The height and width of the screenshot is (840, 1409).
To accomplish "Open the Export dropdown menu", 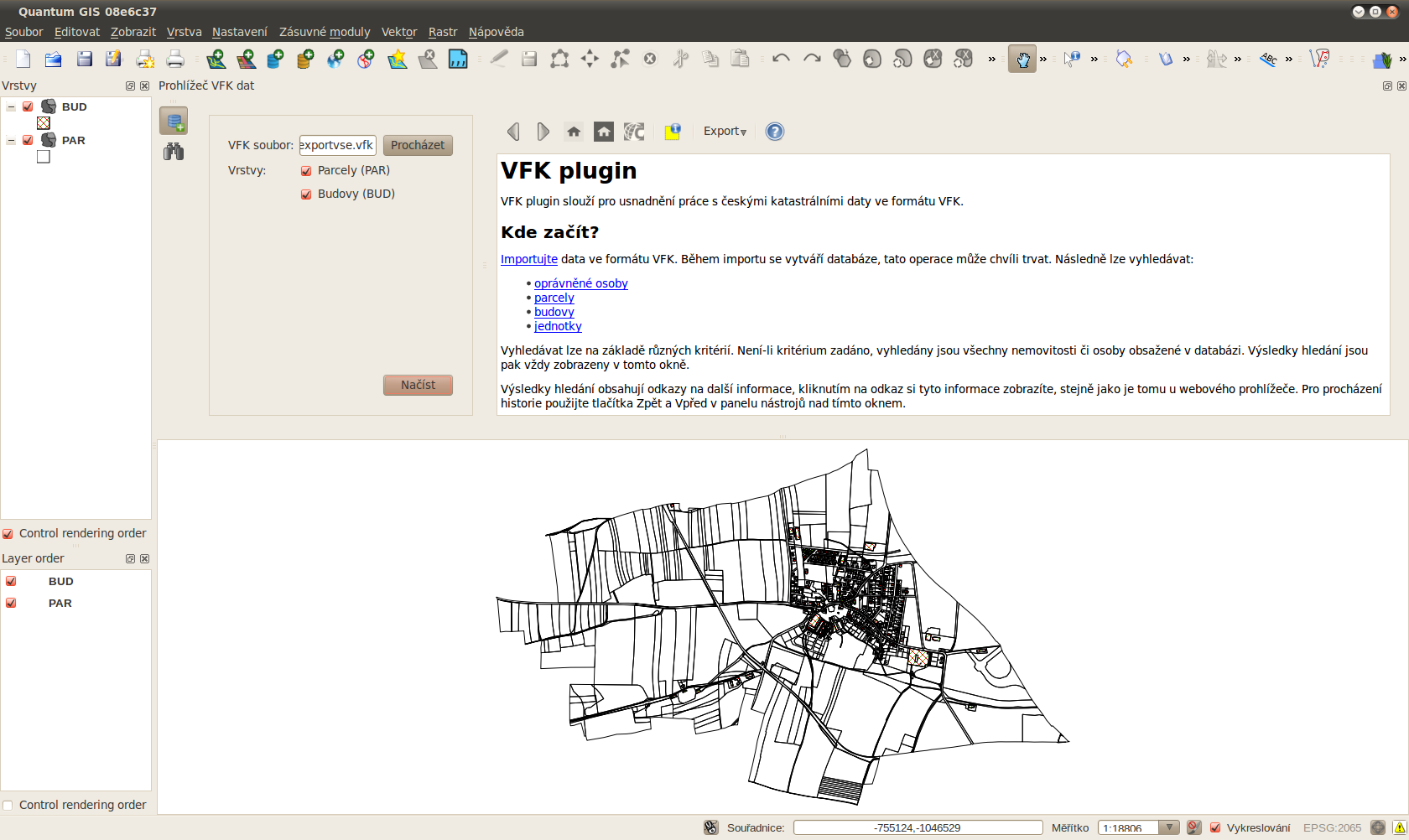I will click(x=725, y=132).
